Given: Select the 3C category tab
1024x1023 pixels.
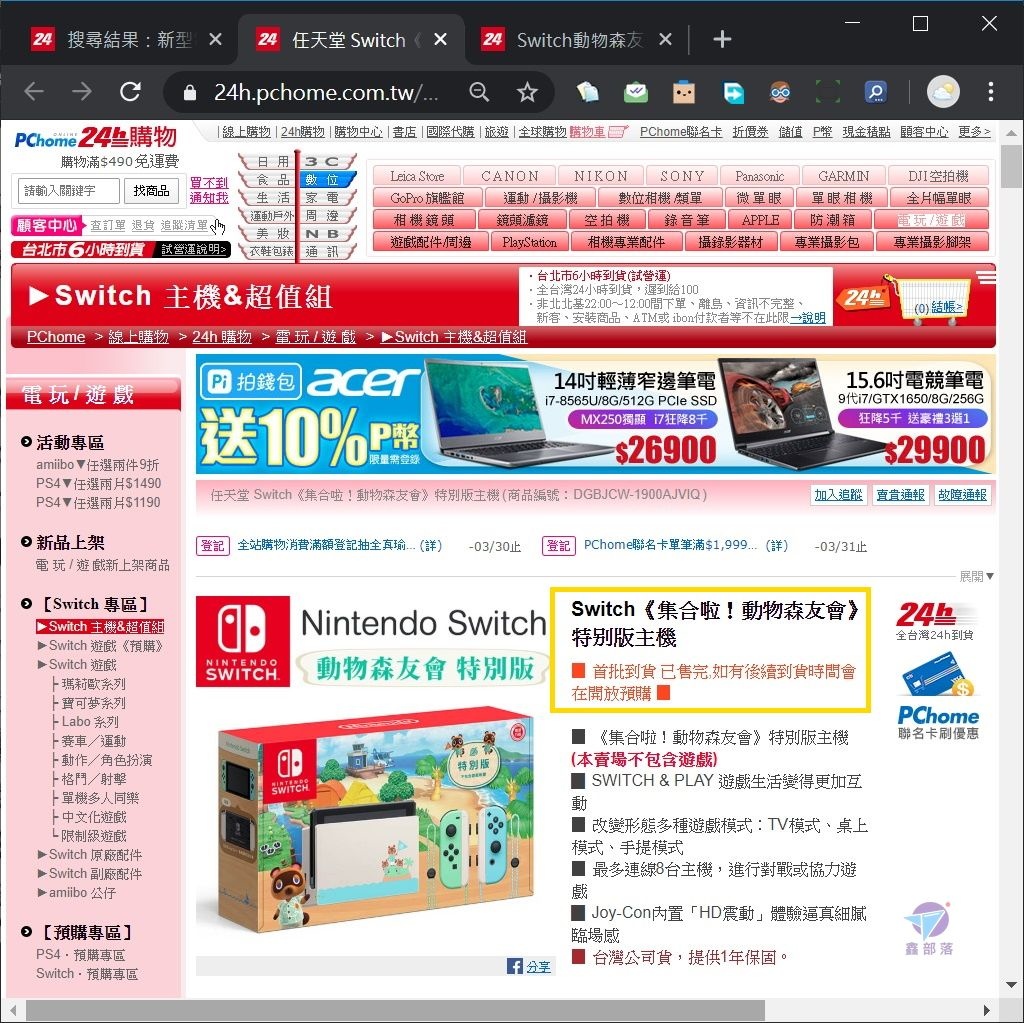Looking at the screenshot, I should [327, 161].
